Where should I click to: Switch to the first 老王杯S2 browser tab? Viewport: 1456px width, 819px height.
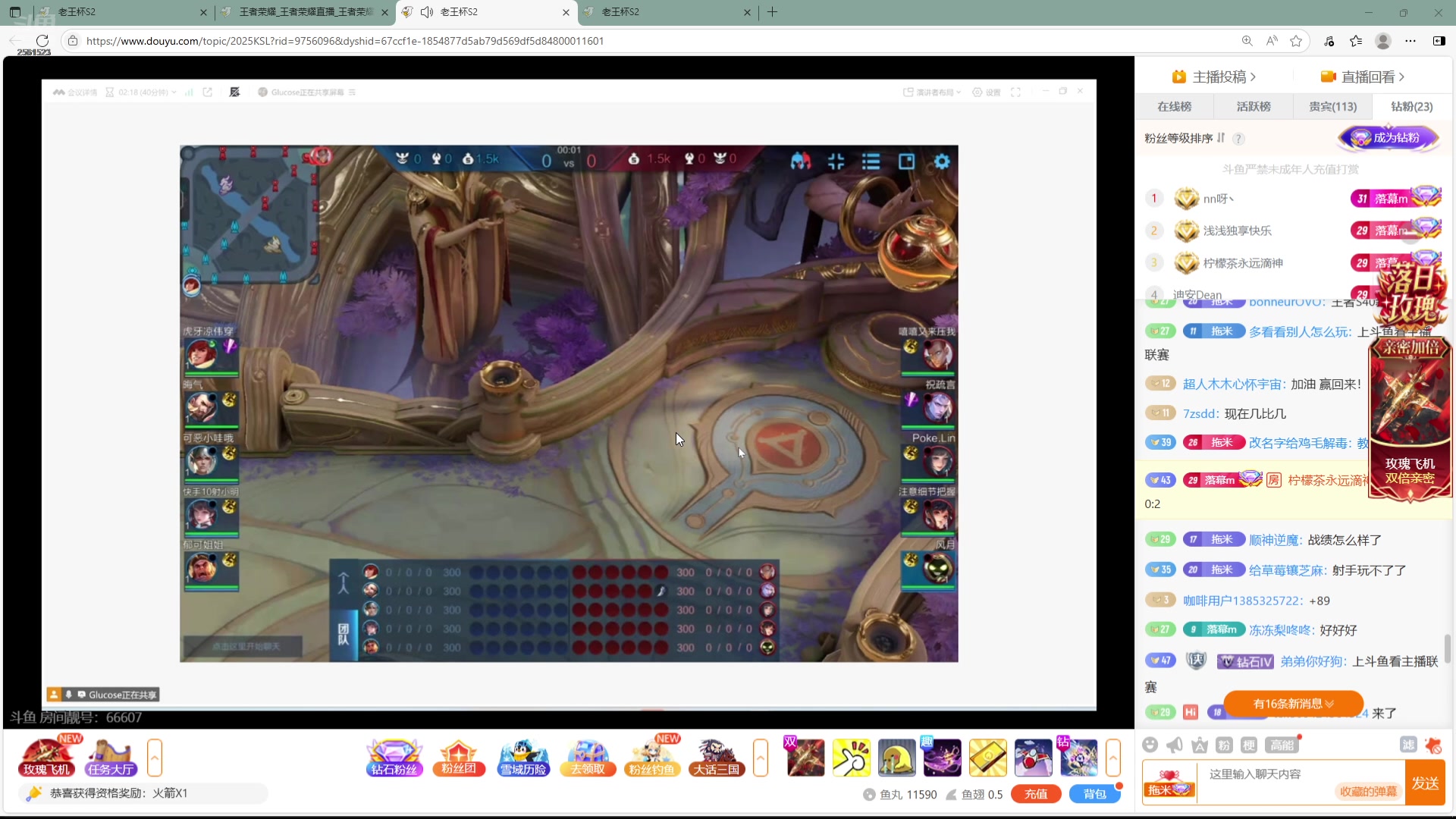(121, 12)
